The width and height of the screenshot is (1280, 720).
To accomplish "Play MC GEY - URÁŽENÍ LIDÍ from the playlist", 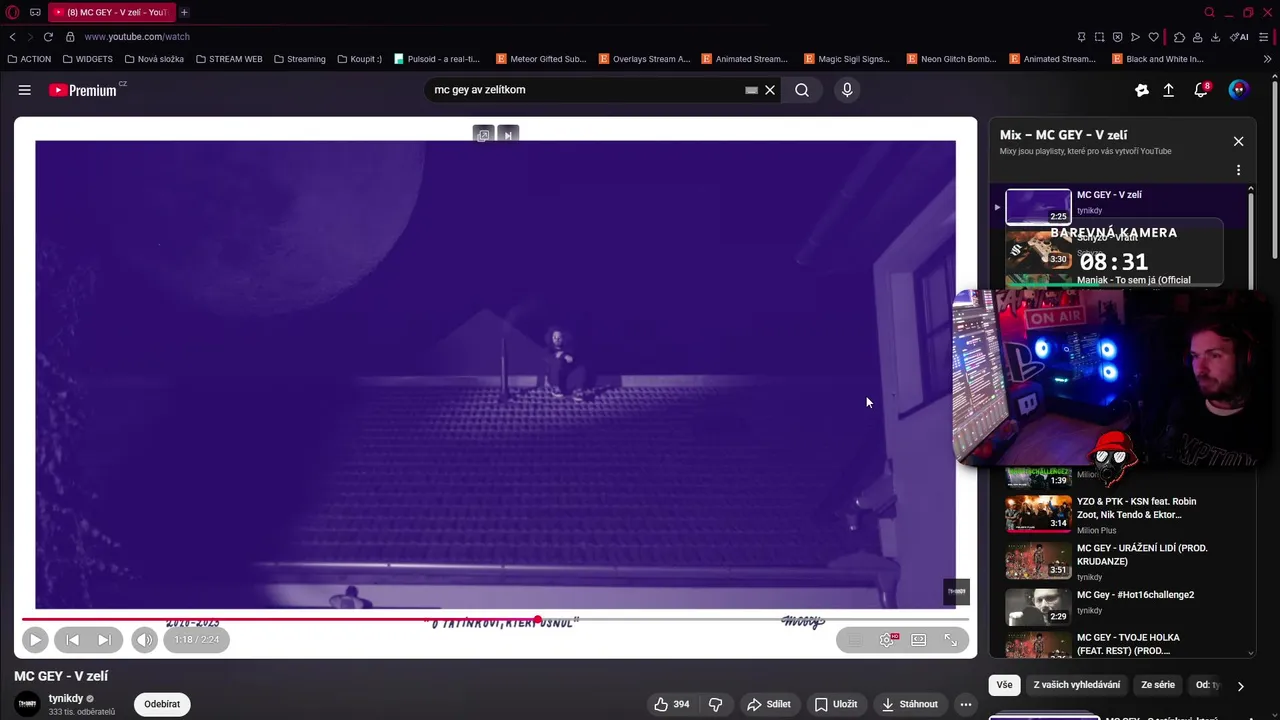I will click(x=1120, y=561).
